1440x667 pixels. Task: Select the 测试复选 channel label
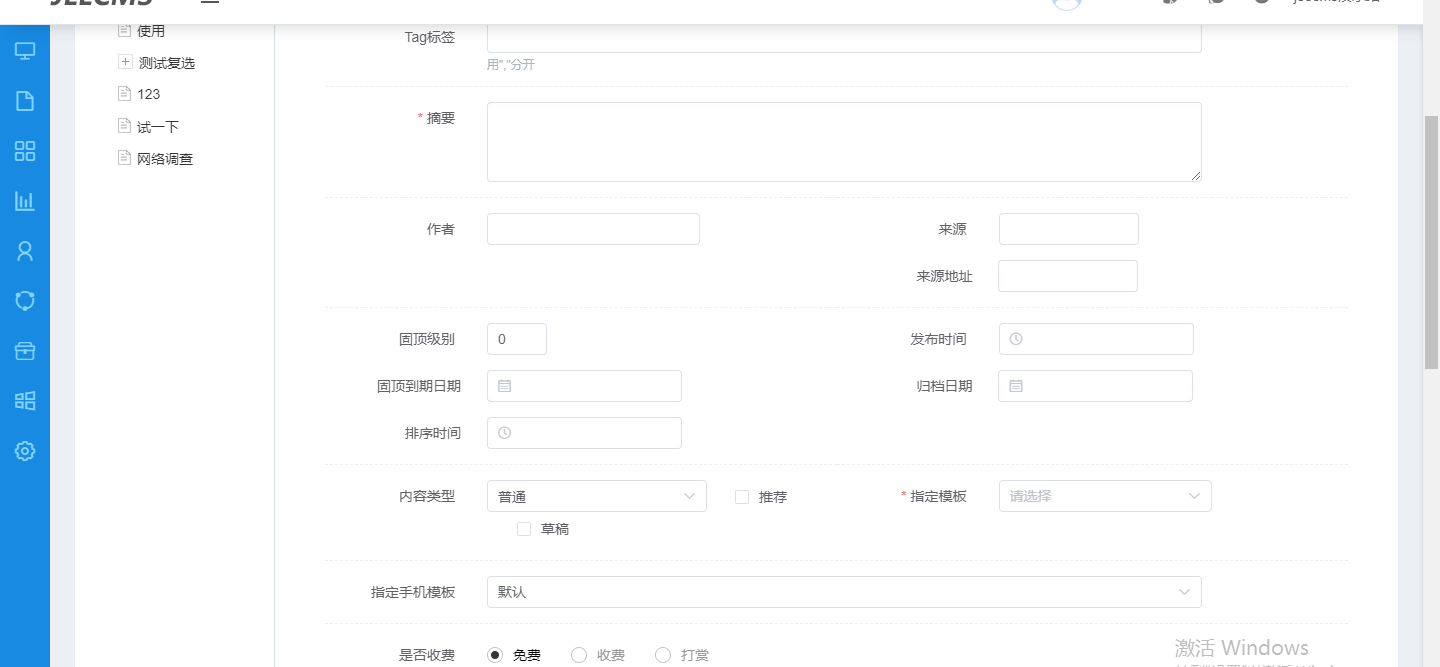tap(167, 63)
